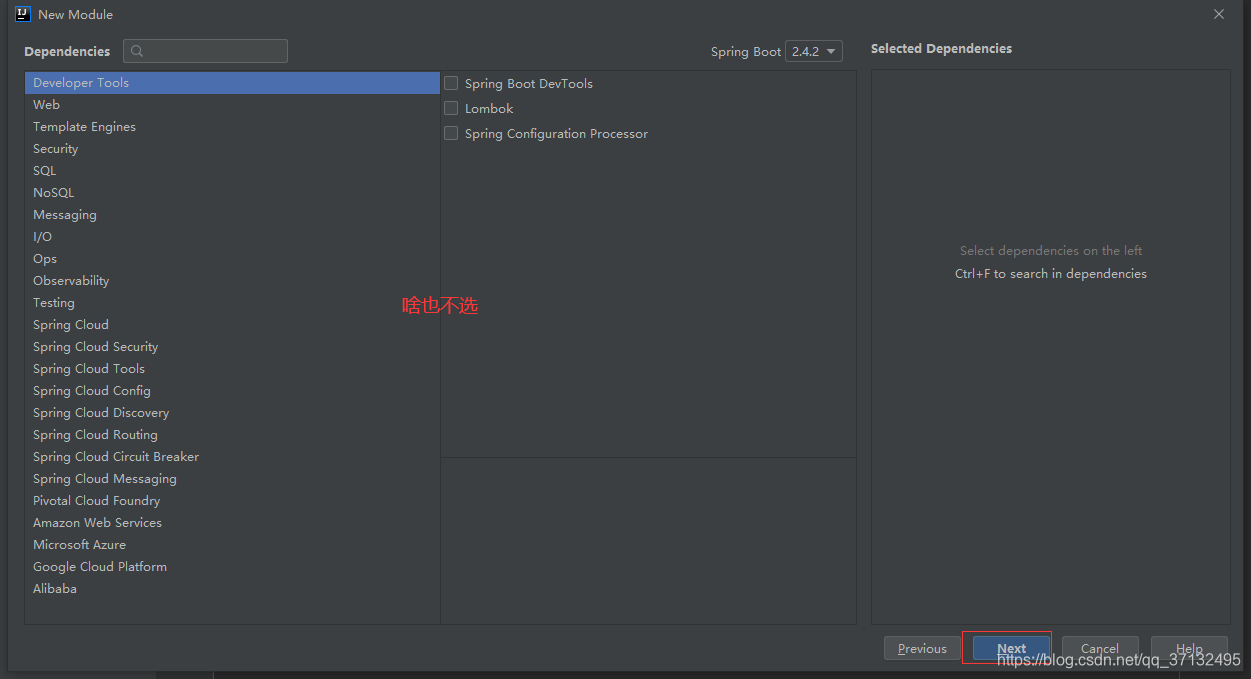Select Spring Cloud Circuit Breaker category
This screenshot has width=1251, height=679.
(232, 457)
